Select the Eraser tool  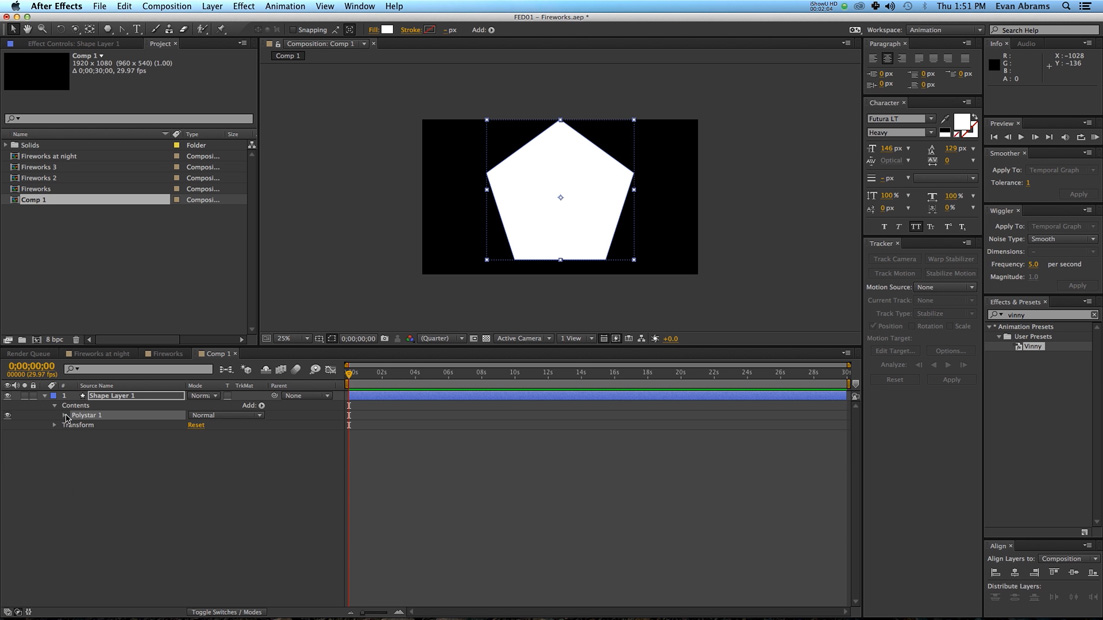(184, 30)
